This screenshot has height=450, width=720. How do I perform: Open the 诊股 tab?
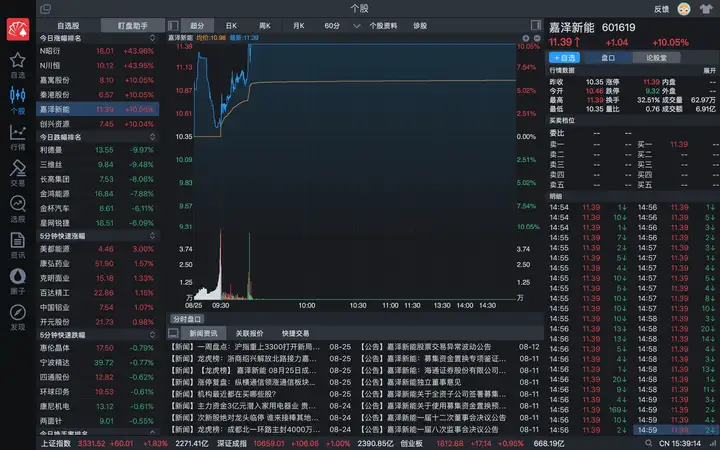[420, 26]
